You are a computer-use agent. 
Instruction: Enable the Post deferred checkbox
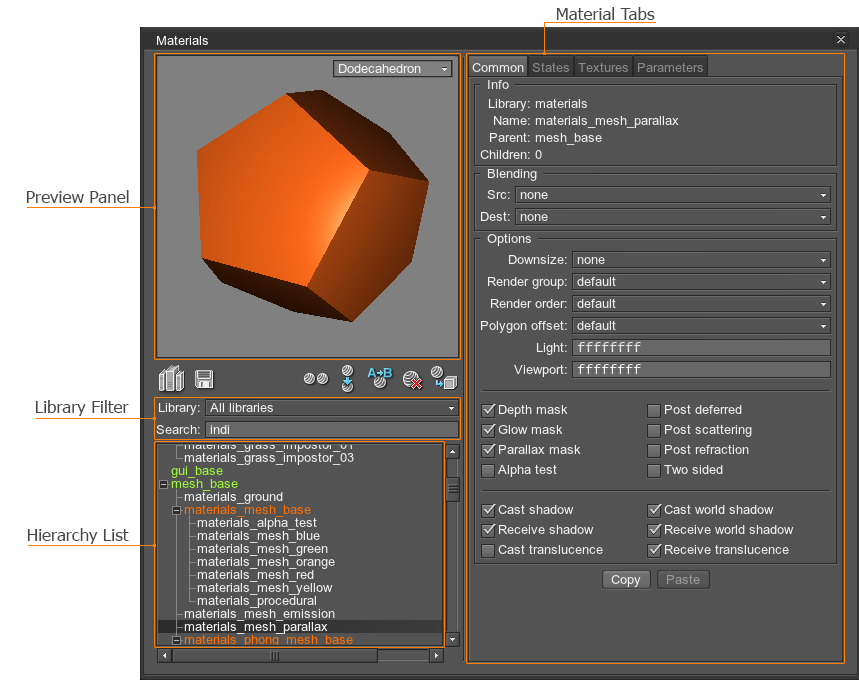tap(654, 410)
